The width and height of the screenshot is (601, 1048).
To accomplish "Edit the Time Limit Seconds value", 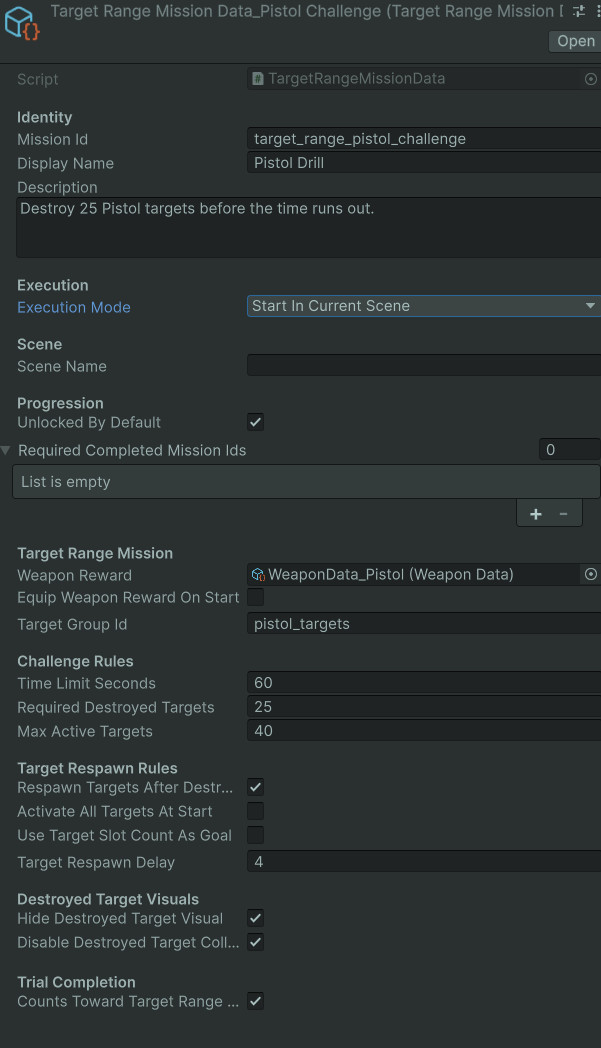I will tap(424, 683).
